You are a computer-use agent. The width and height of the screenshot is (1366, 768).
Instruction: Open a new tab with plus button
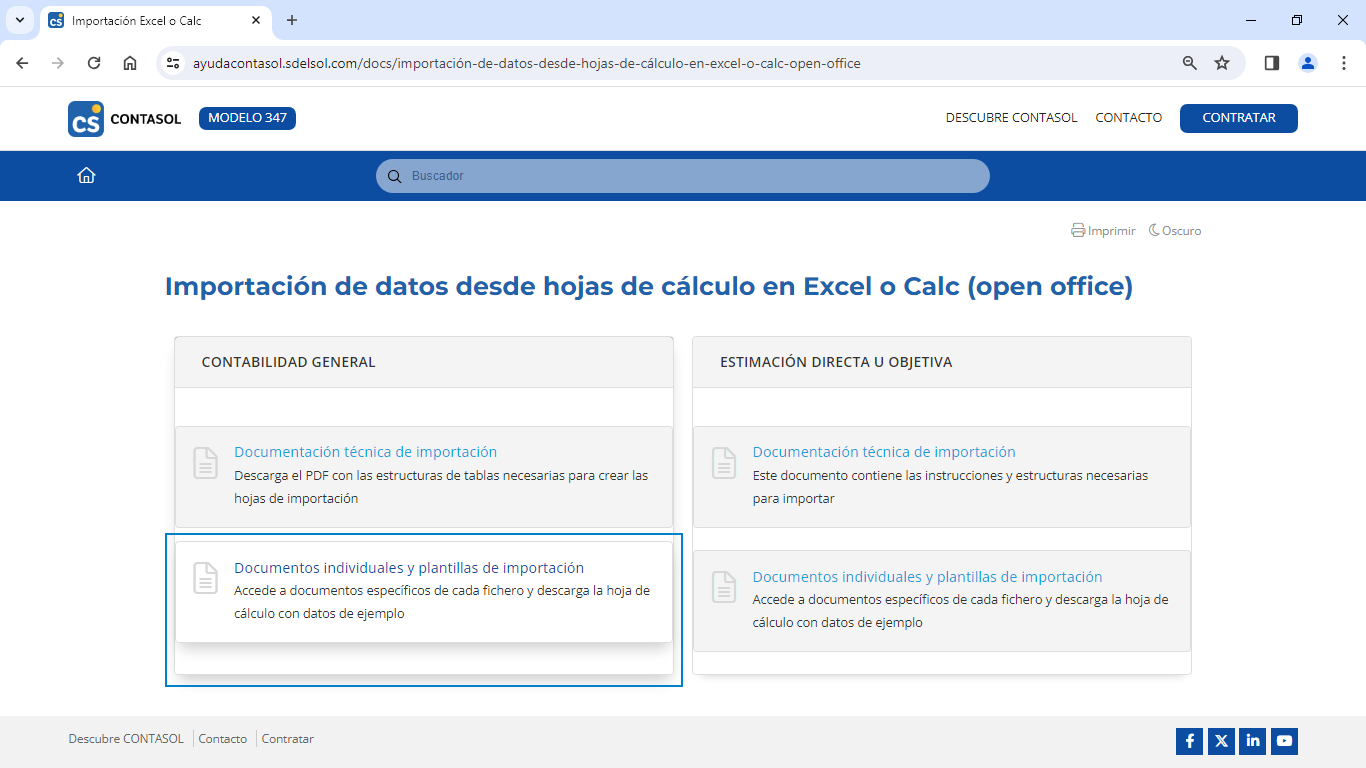(x=292, y=20)
